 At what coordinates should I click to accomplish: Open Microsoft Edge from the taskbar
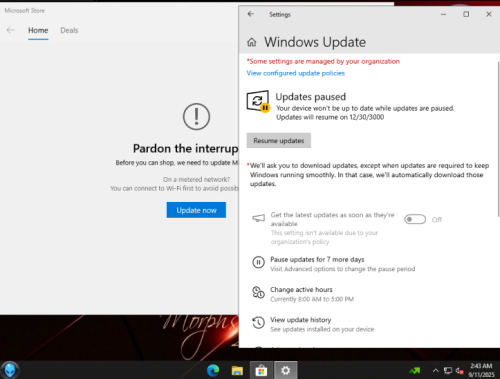click(x=213, y=370)
